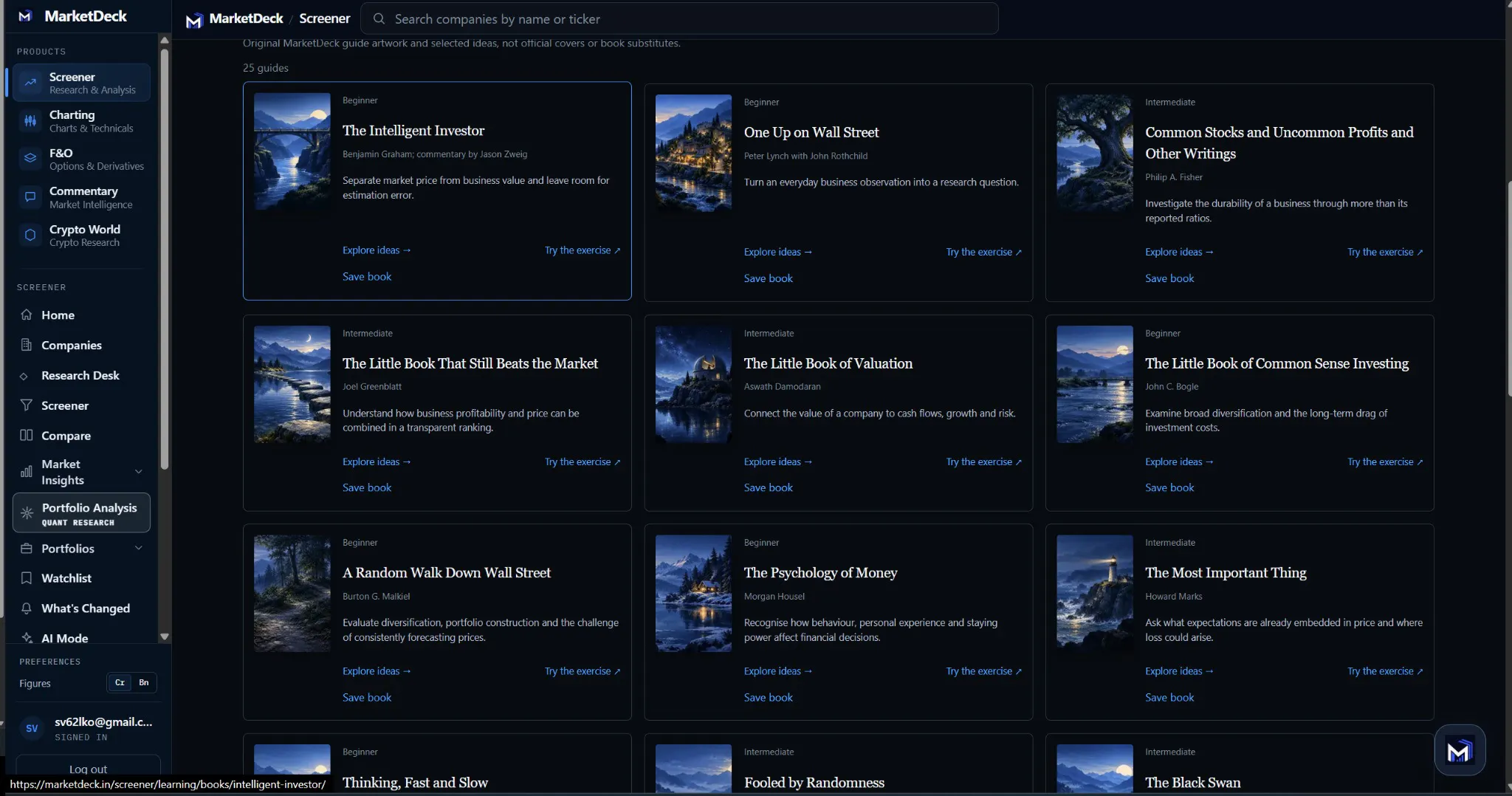
Task: Open the Portfolios menu item
Action: (82, 549)
